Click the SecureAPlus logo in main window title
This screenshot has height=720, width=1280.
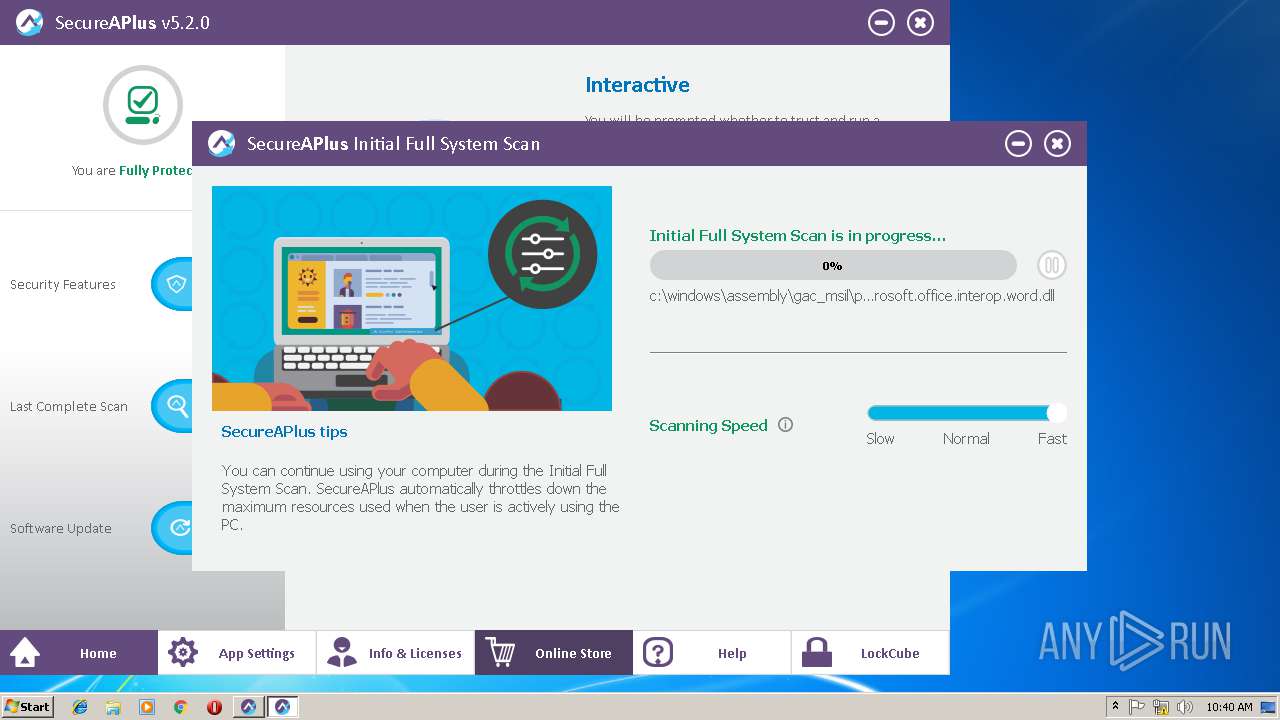[x=29, y=22]
